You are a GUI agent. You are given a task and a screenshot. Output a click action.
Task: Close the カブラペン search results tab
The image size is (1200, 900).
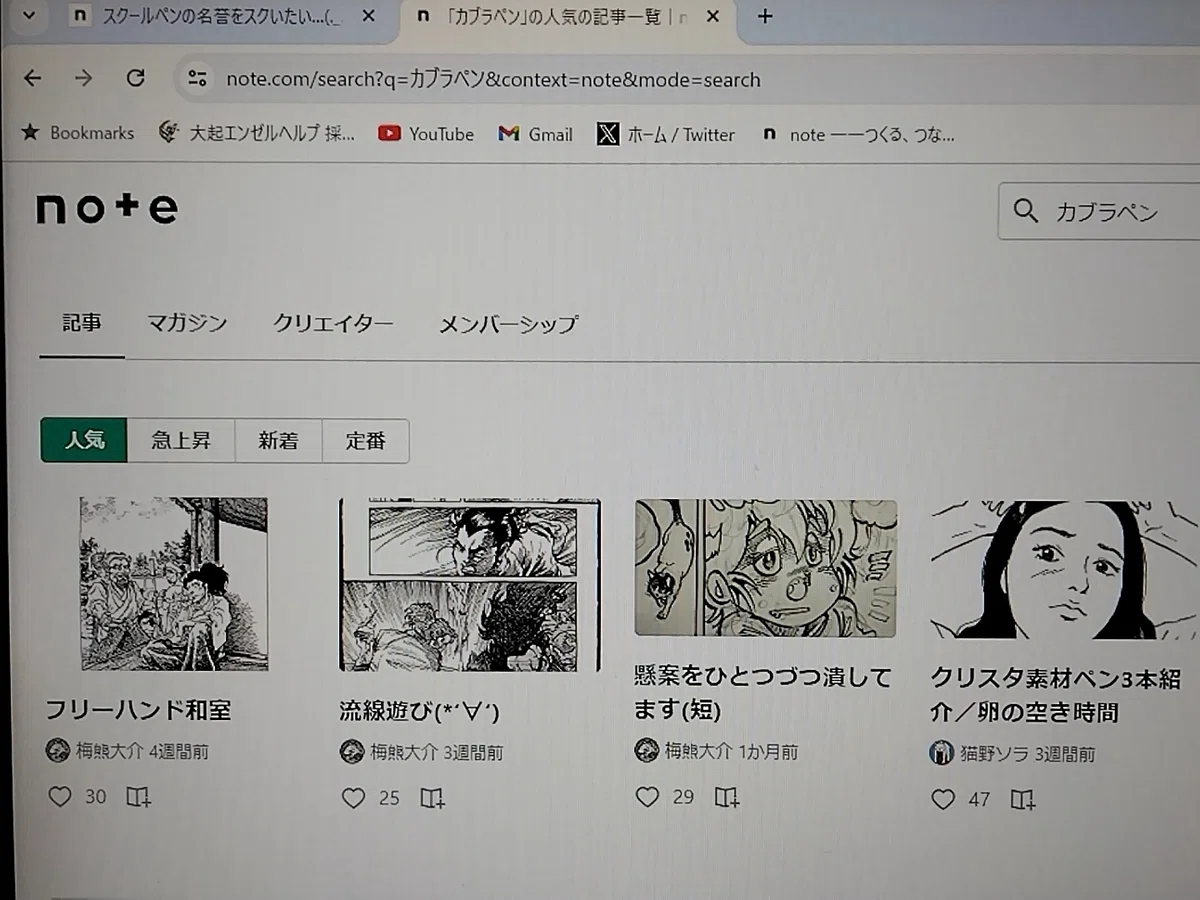713,16
